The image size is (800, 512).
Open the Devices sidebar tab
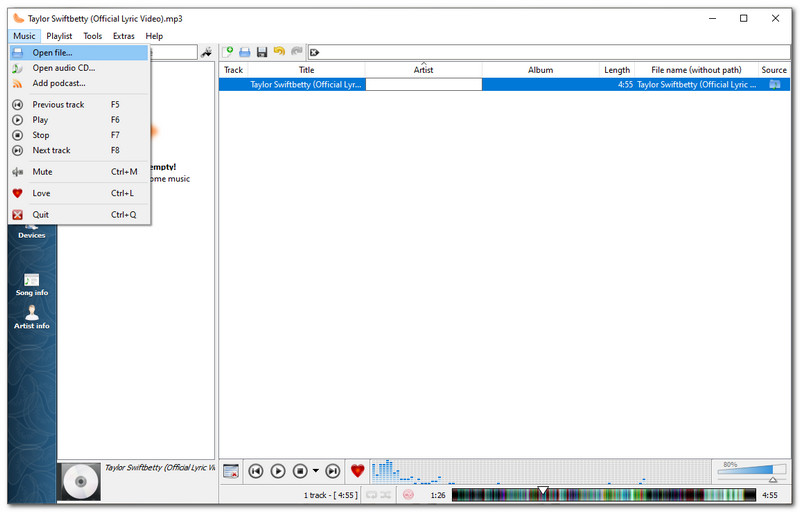32,231
